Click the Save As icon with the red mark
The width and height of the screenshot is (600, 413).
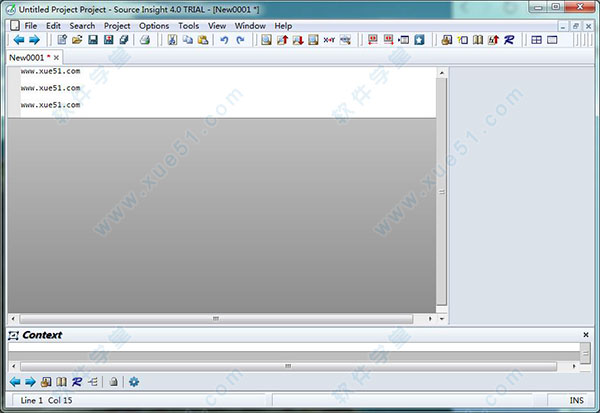108,40
